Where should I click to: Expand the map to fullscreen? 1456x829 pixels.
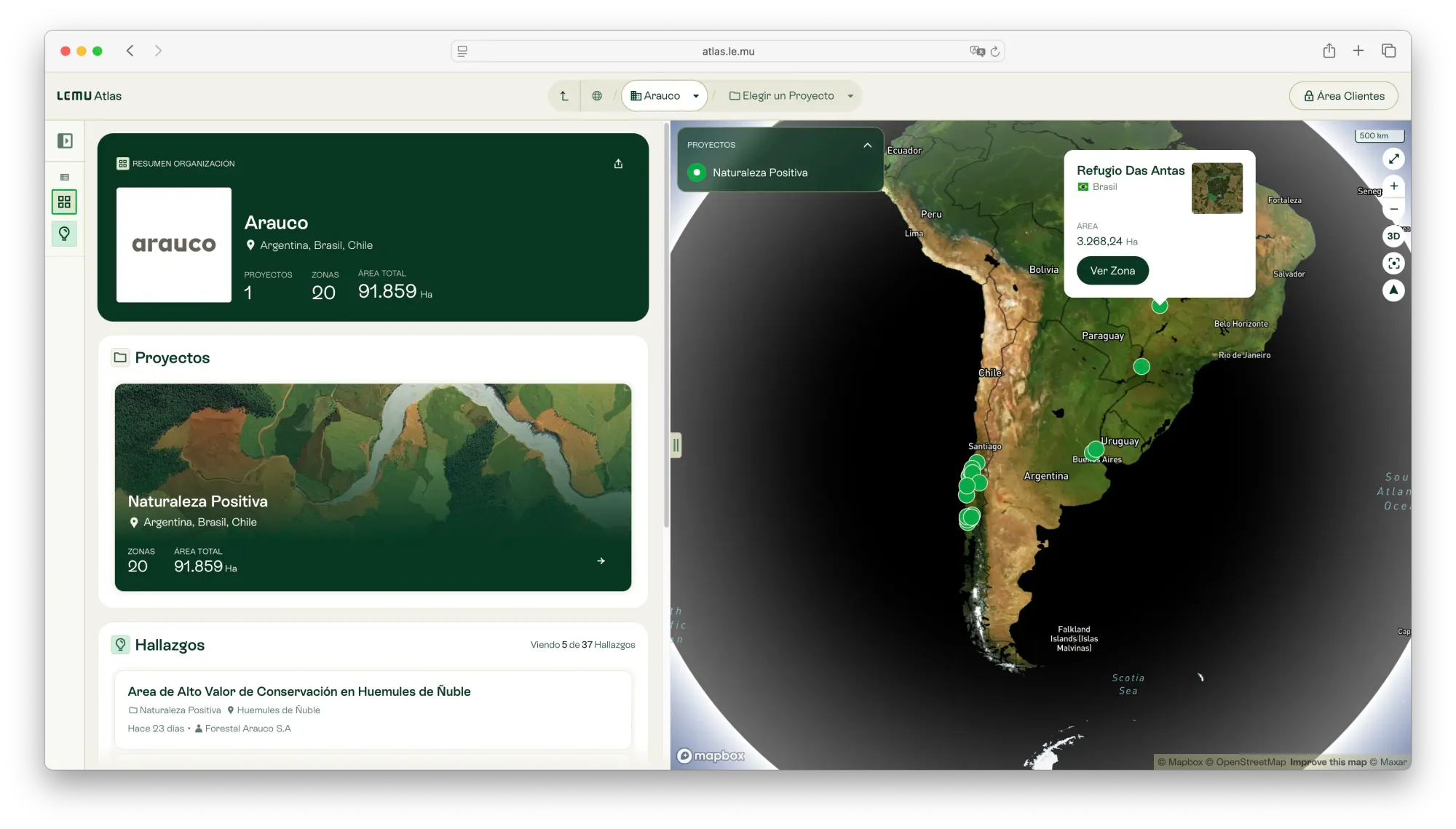(x=1393, y=159)
